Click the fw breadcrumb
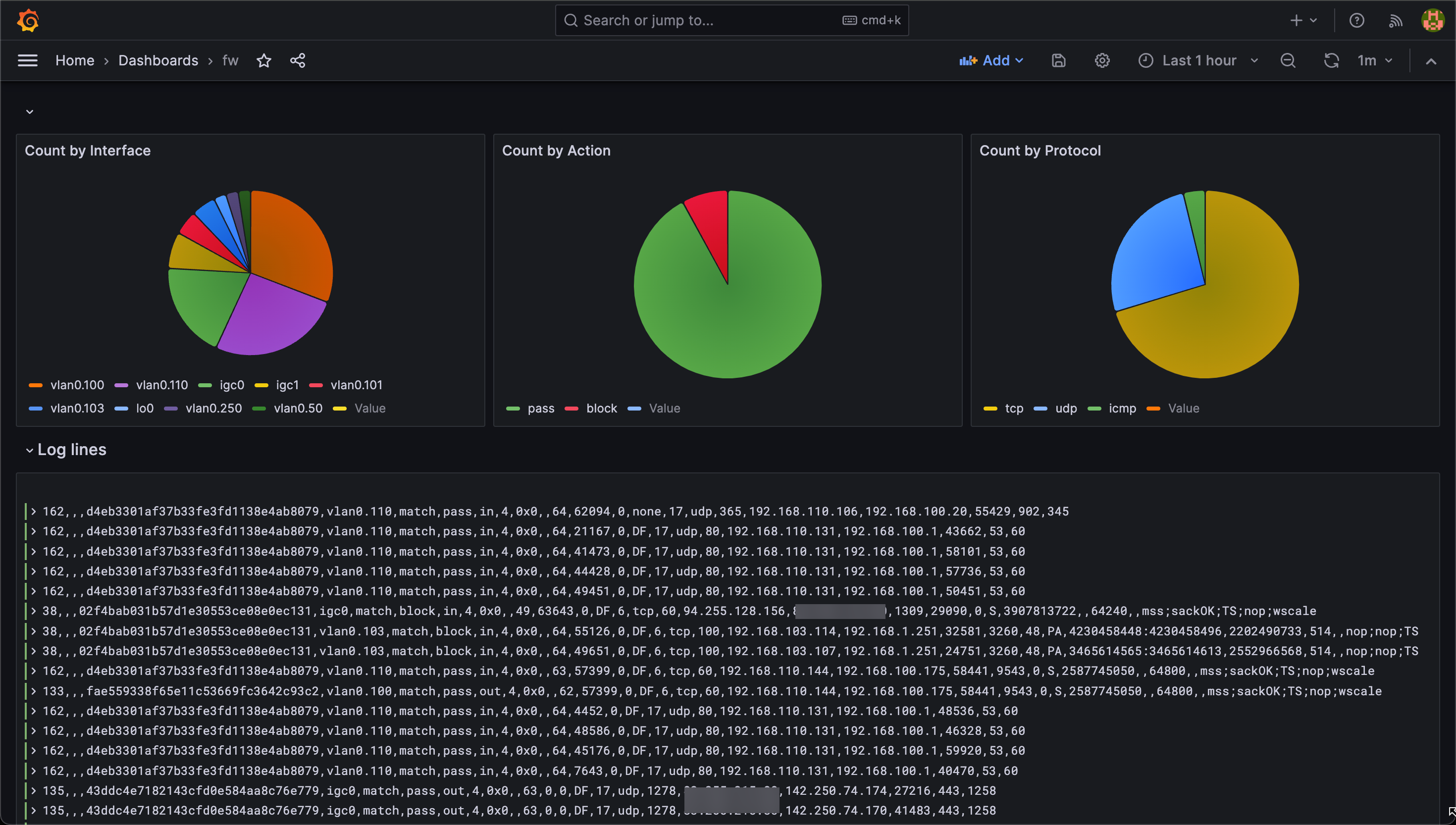This screenshot has width=1456, height=825. pyautogui.click(x=230, y=60)
